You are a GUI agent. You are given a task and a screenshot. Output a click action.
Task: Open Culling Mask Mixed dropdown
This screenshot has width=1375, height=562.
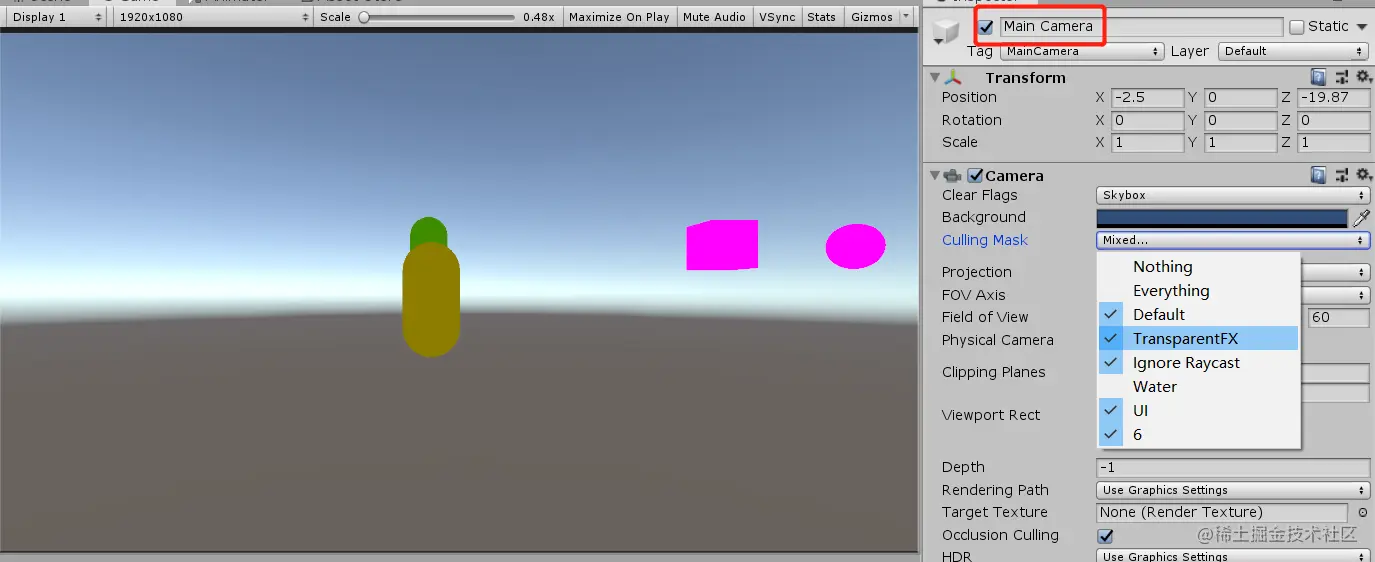point(1233,240)
